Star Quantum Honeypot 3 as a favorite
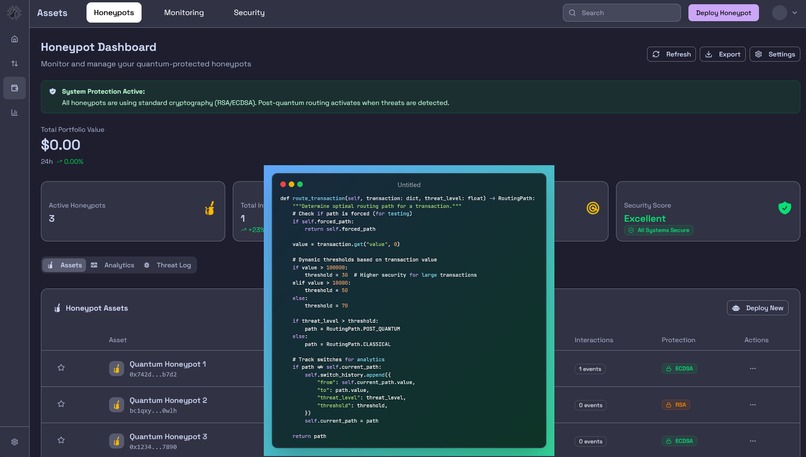 click(61, 440)
